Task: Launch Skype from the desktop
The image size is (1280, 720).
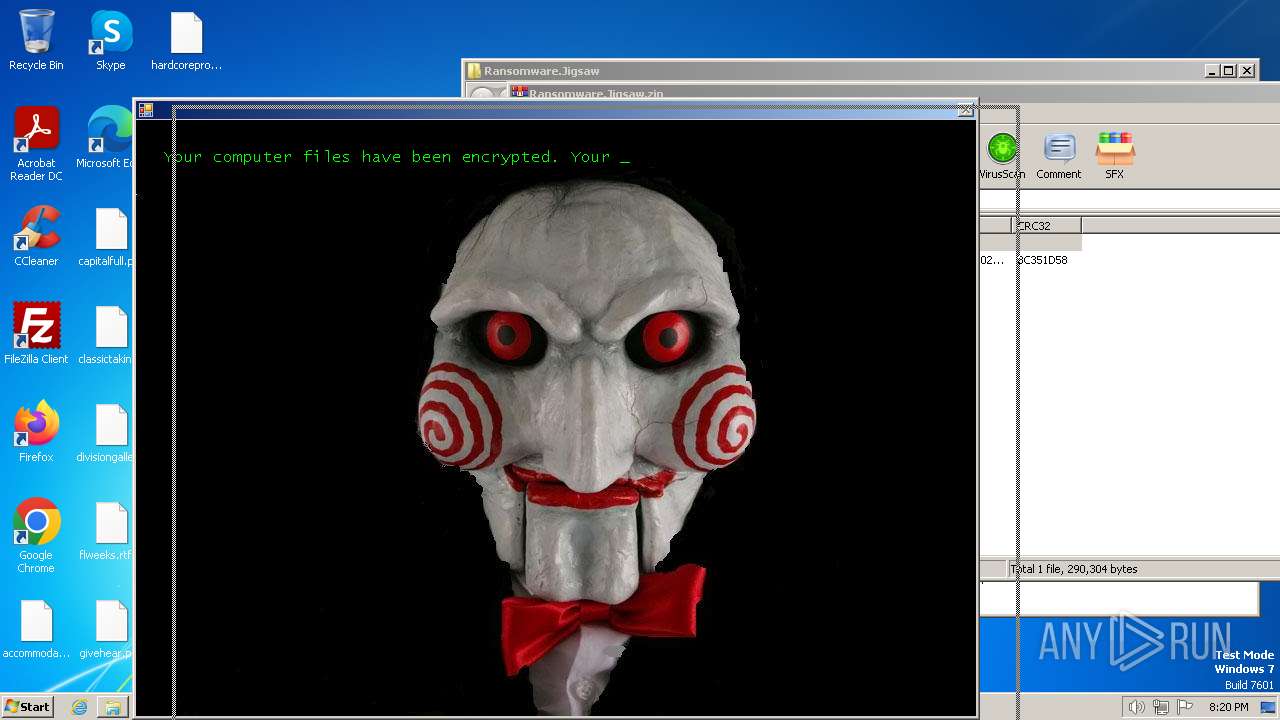Action: (x=110, y=40)
